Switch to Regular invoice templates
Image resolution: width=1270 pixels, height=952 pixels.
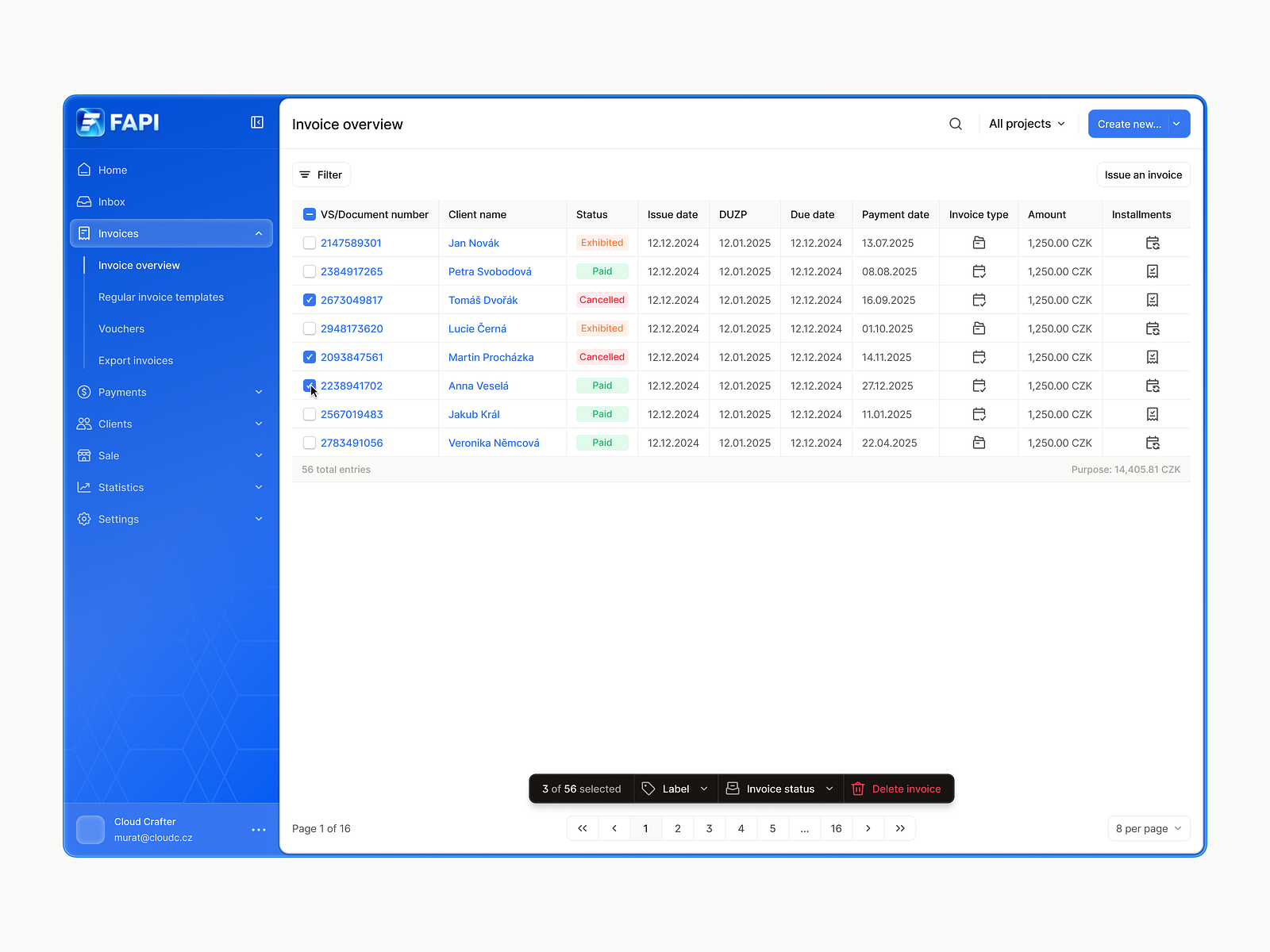click(x=160, y=297)
